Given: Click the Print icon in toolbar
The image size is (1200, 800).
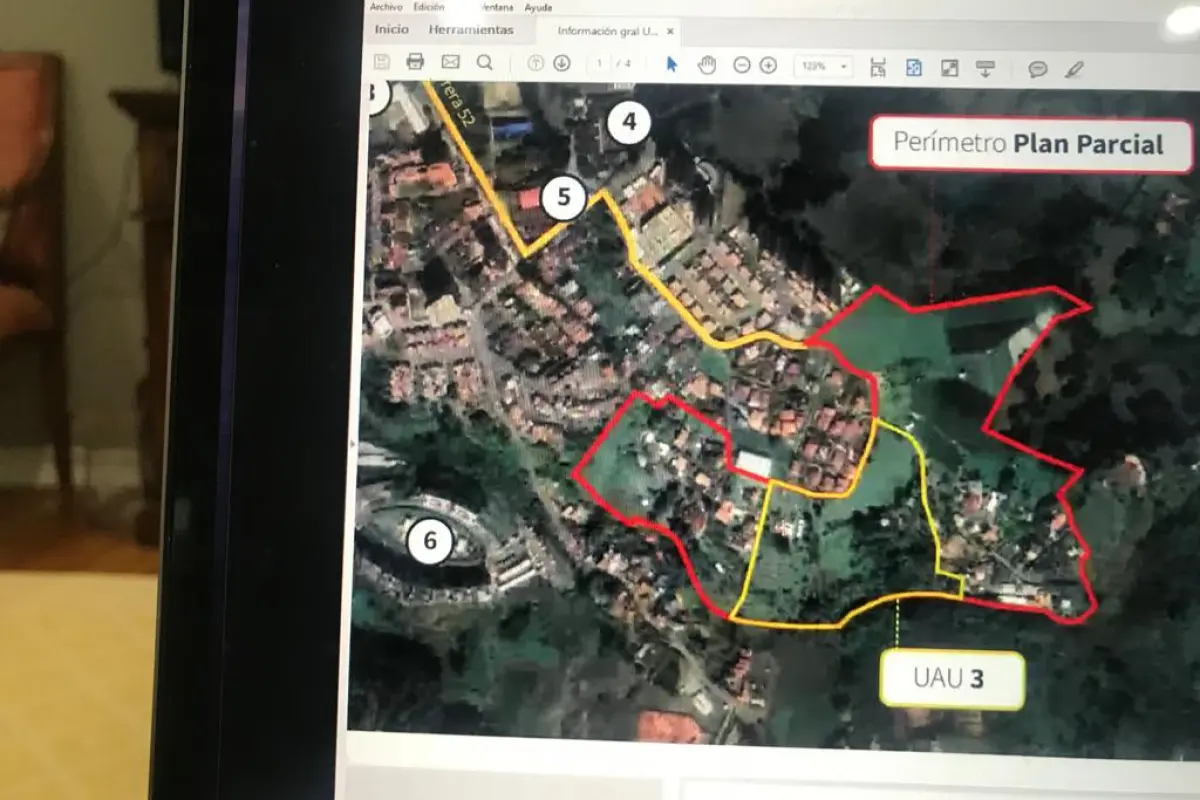Looking at the screenshot, I should 415,62.
